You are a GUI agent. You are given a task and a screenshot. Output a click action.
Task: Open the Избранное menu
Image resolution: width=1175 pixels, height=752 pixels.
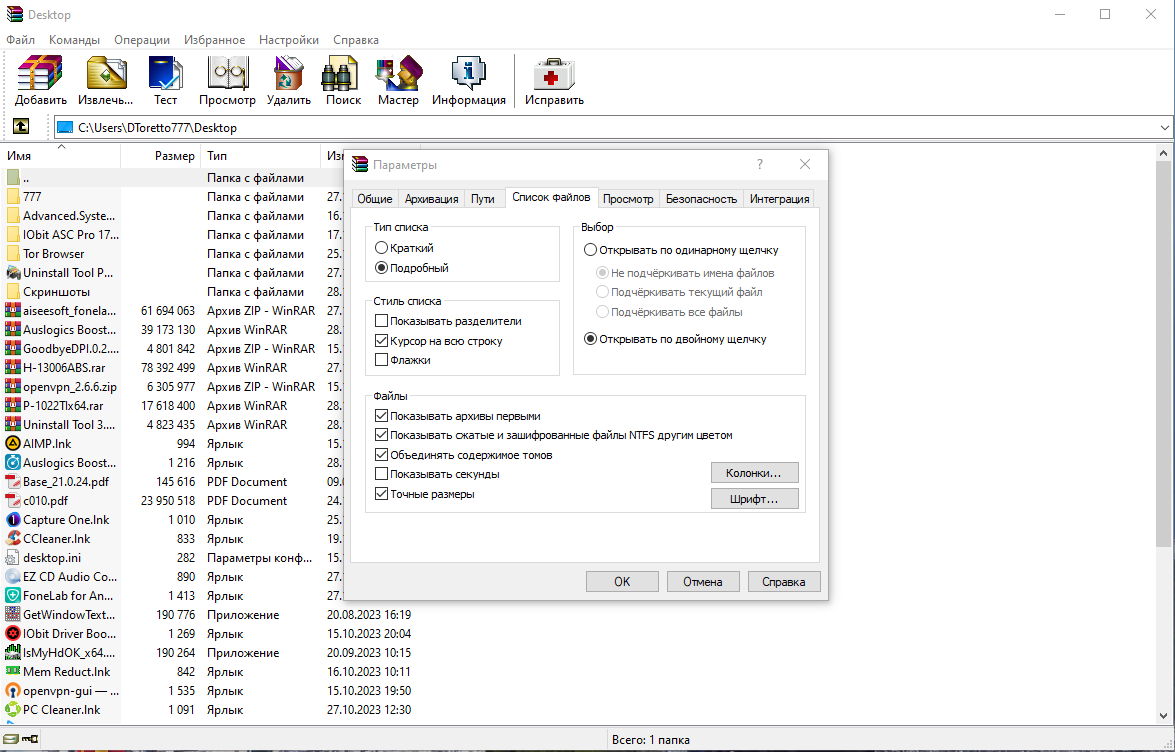[214, 40]
